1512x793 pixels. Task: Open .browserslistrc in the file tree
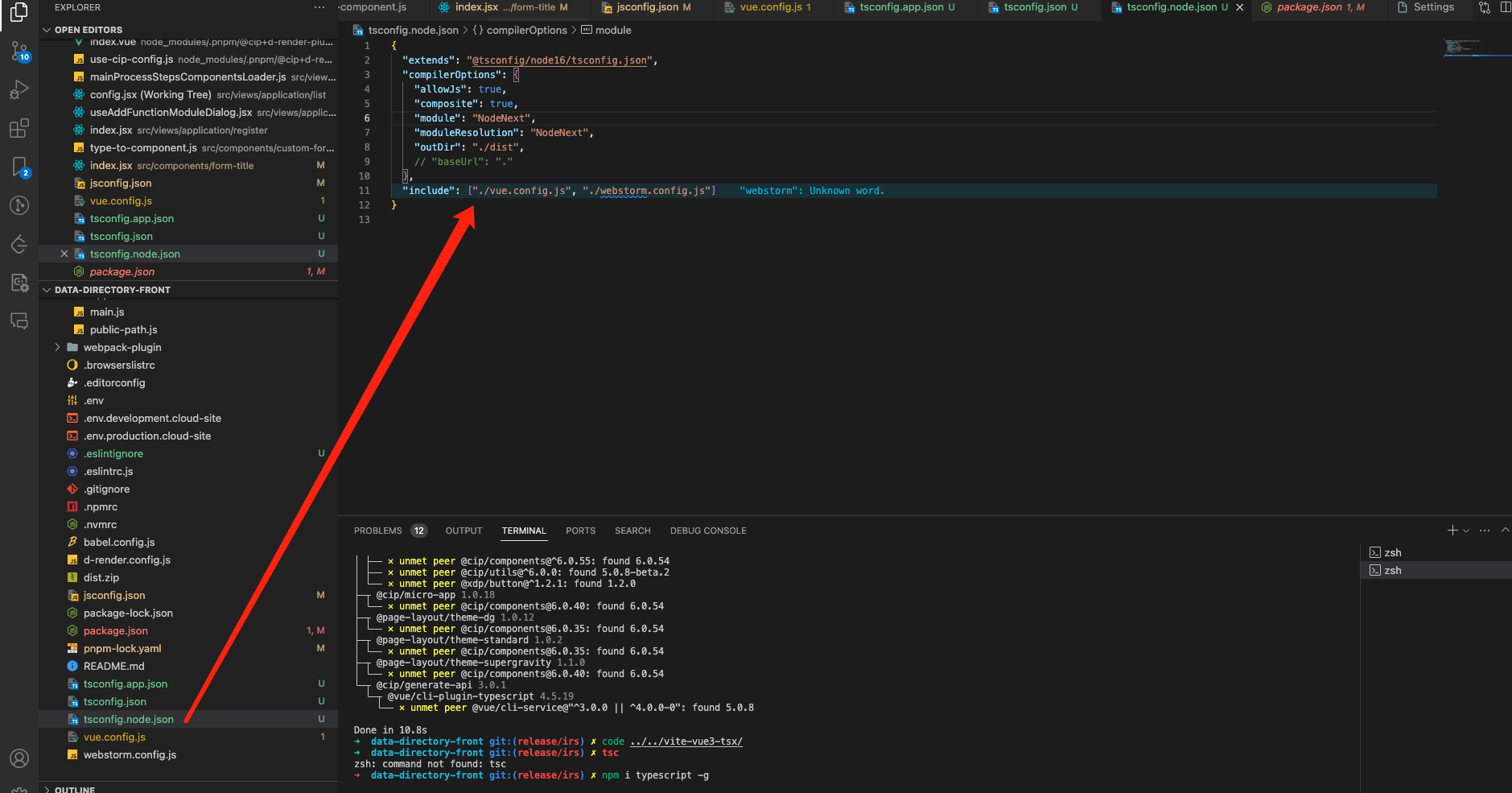click(119, 365)
